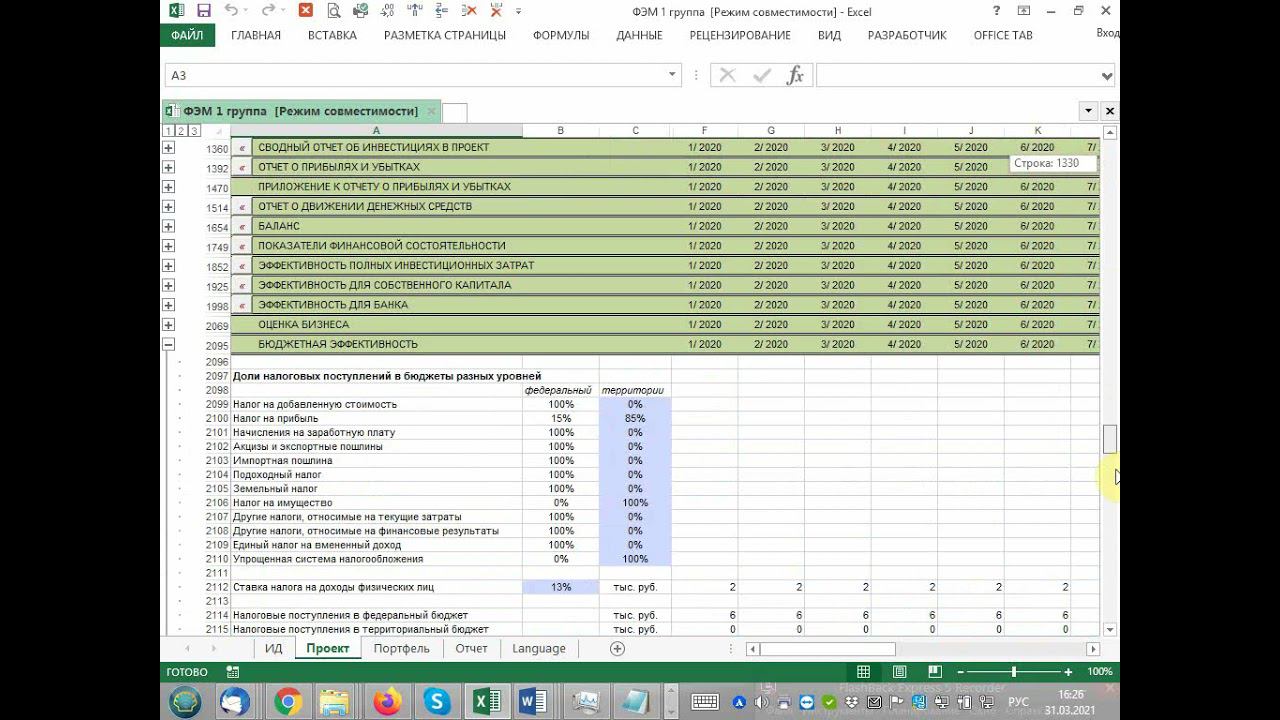This screenshot has width=1280, height=720.
Task: Click the horizontal scrollbar thumb
Action: click(827, 649)
